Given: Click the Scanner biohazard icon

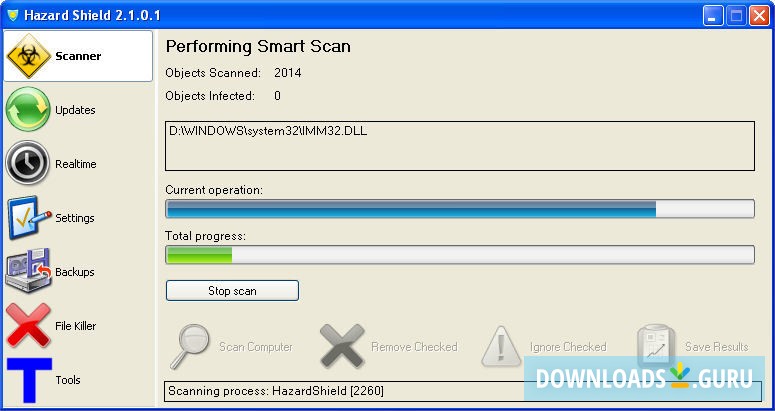Looking at the screenshot, I should (29, 56).
